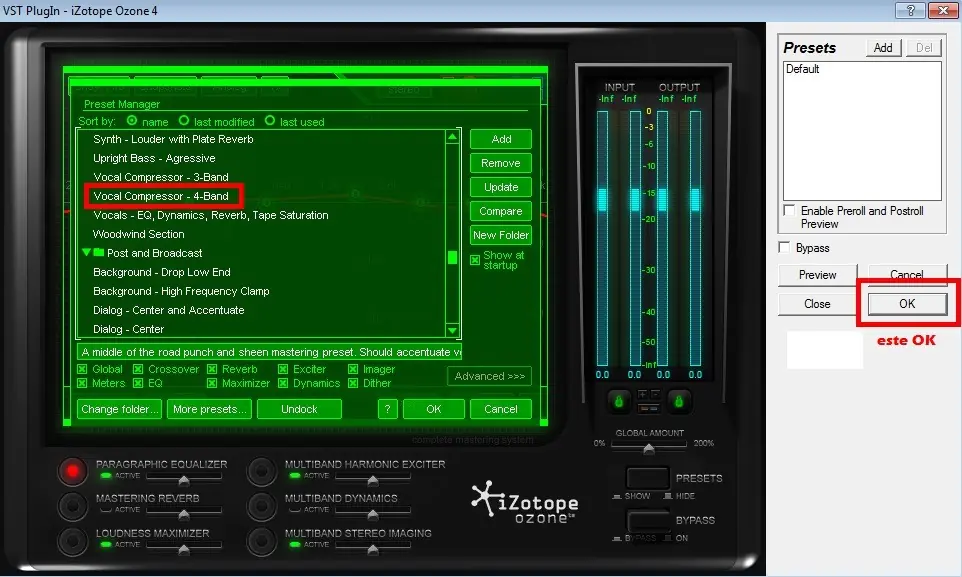Toggle the Meters checkbox
The height and width of the screenshot is (577, 962).
(x=82, y=383)
